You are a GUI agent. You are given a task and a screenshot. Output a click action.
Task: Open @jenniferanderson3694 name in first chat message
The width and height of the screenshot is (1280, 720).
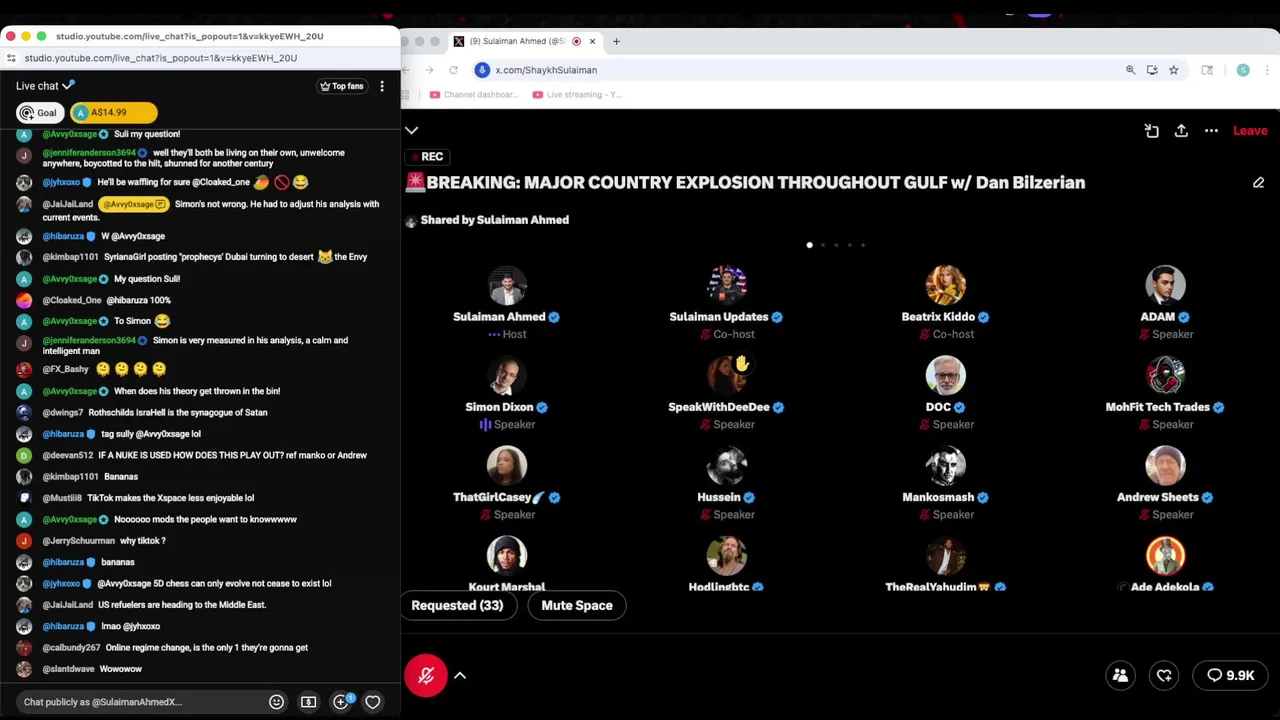89,153
